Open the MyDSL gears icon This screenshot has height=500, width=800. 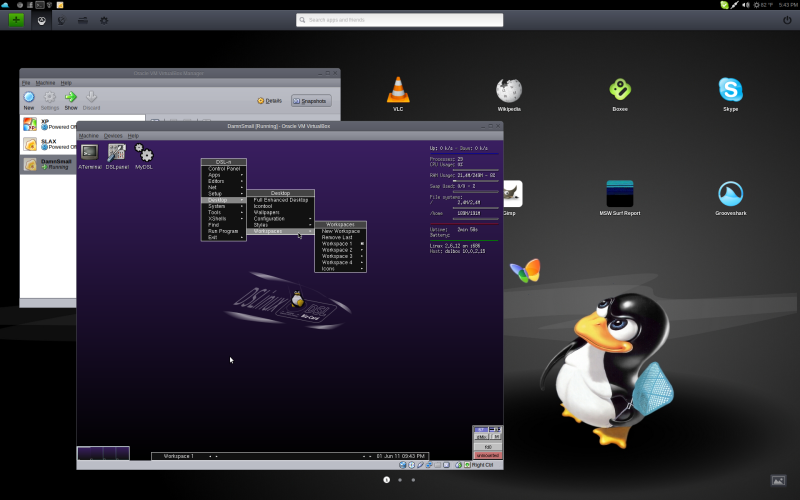pos(144,153)
